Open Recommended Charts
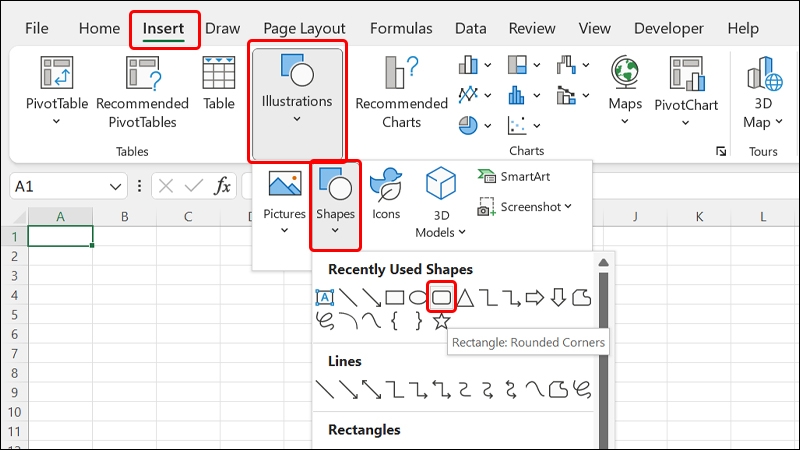 point(402,92)
